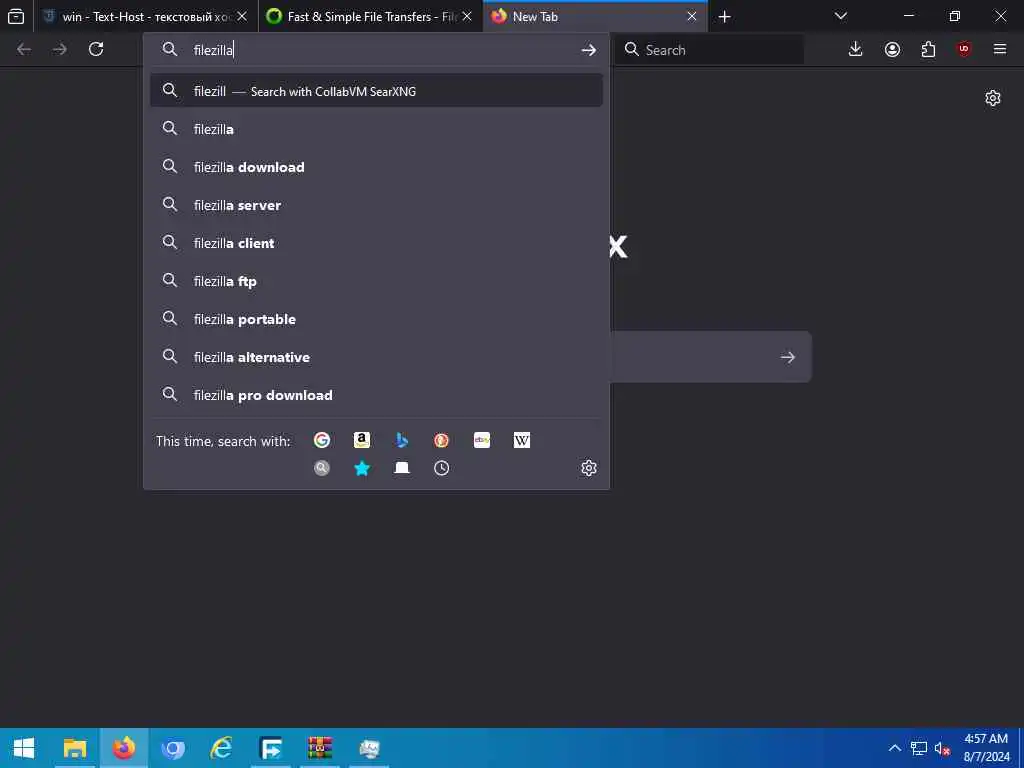This screenshot has height=768, width=1024.
Task: Click the Firefox taskbar icon
Action: (x=123, y=748)
